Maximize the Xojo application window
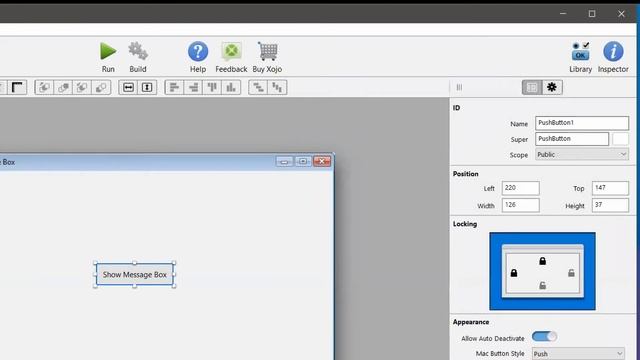Viewport: 640px width, 360px height. pos(592,13)
